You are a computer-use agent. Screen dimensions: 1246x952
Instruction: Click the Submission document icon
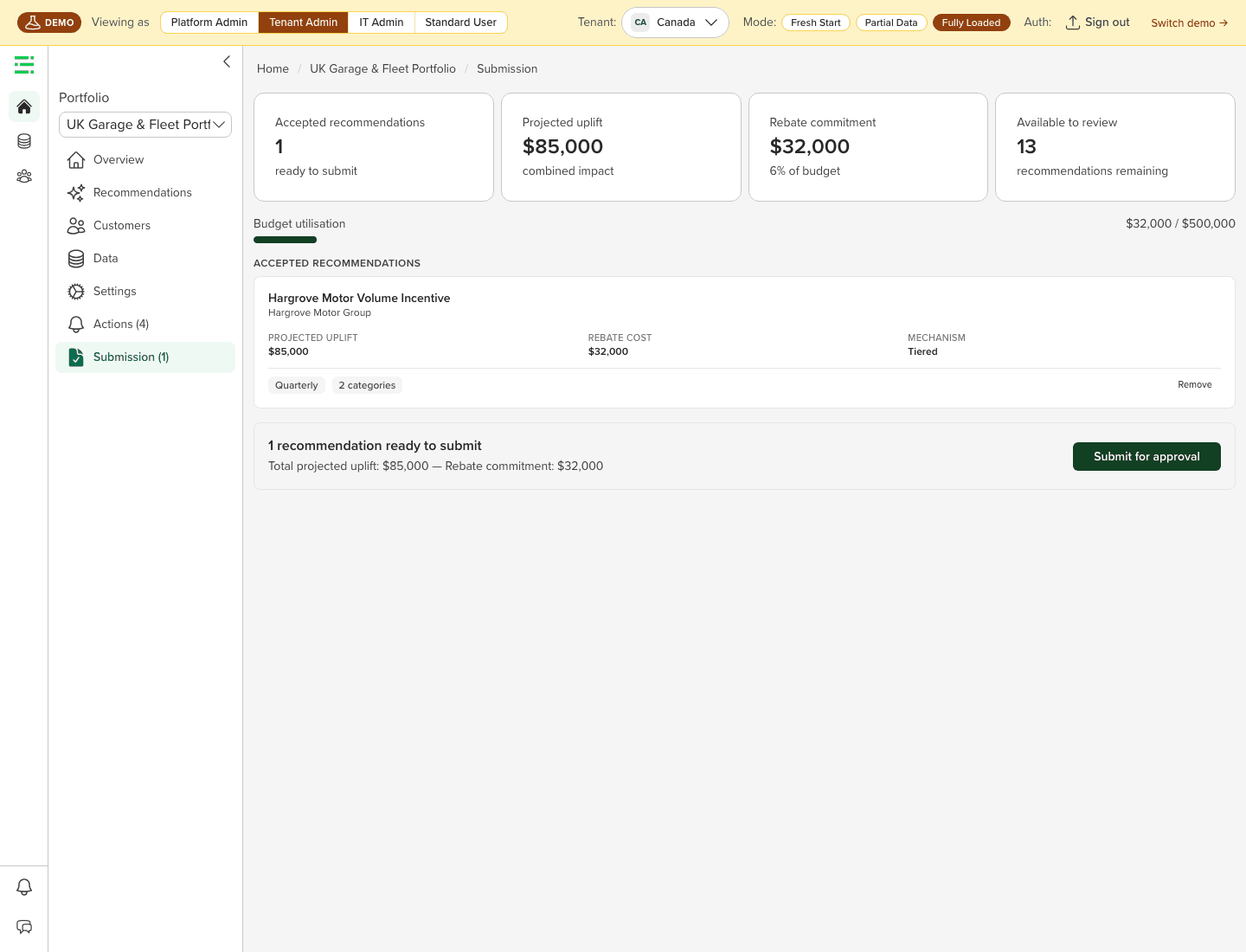tap(76, 357)
